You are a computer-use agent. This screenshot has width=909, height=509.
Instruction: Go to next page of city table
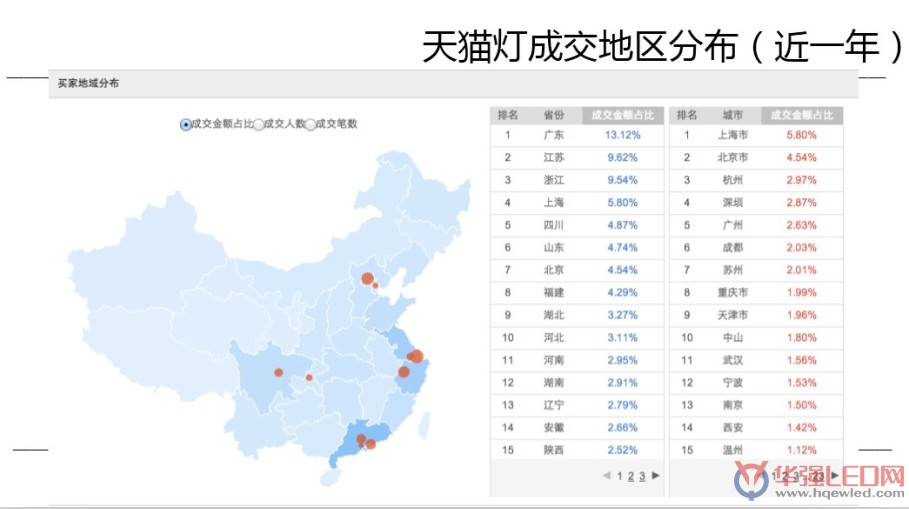tap(835, 475)
